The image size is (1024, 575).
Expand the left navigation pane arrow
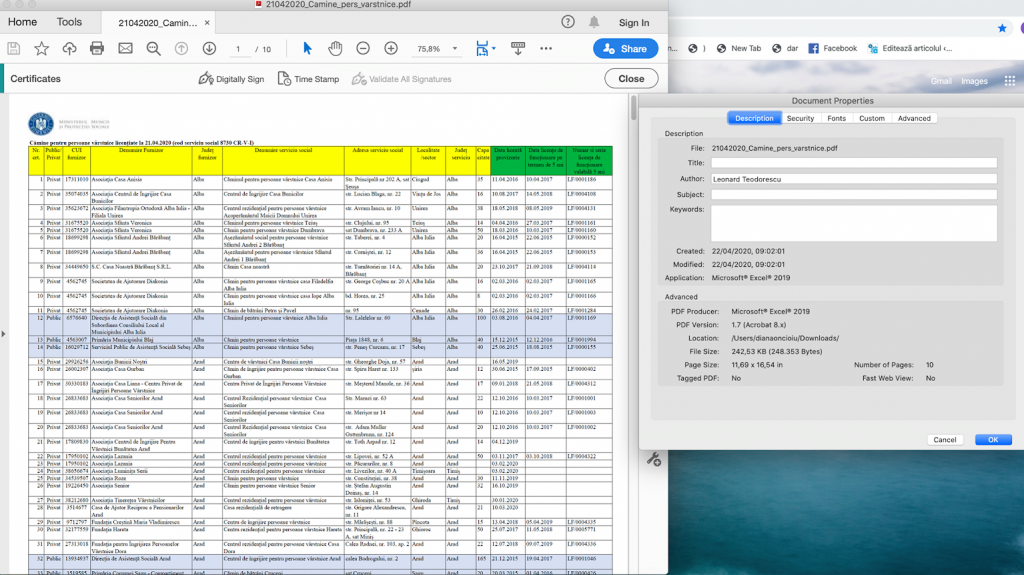[x=3, y=334]
